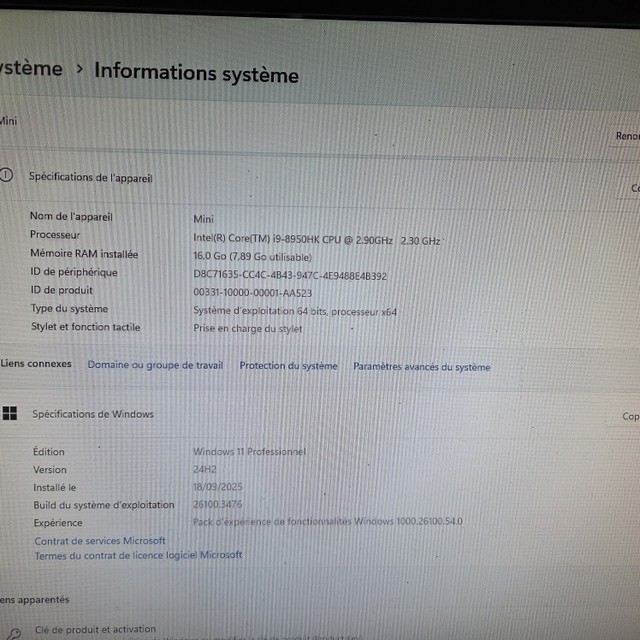The width and height of the screenshot is (640, 640).
Task: Select the Type du système label
Action: pos(69,309)
